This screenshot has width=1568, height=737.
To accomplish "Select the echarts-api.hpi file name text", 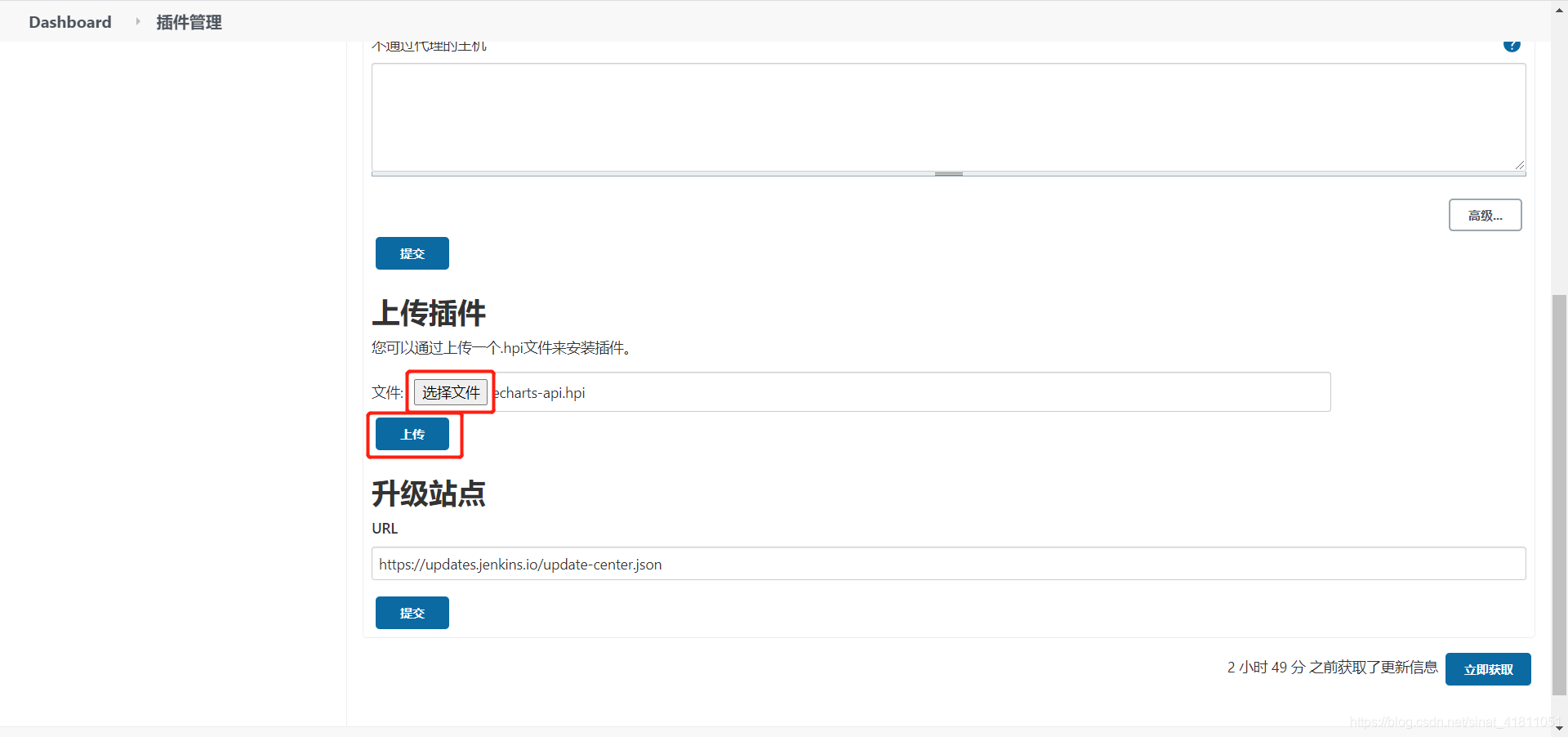I will (540, 393).
